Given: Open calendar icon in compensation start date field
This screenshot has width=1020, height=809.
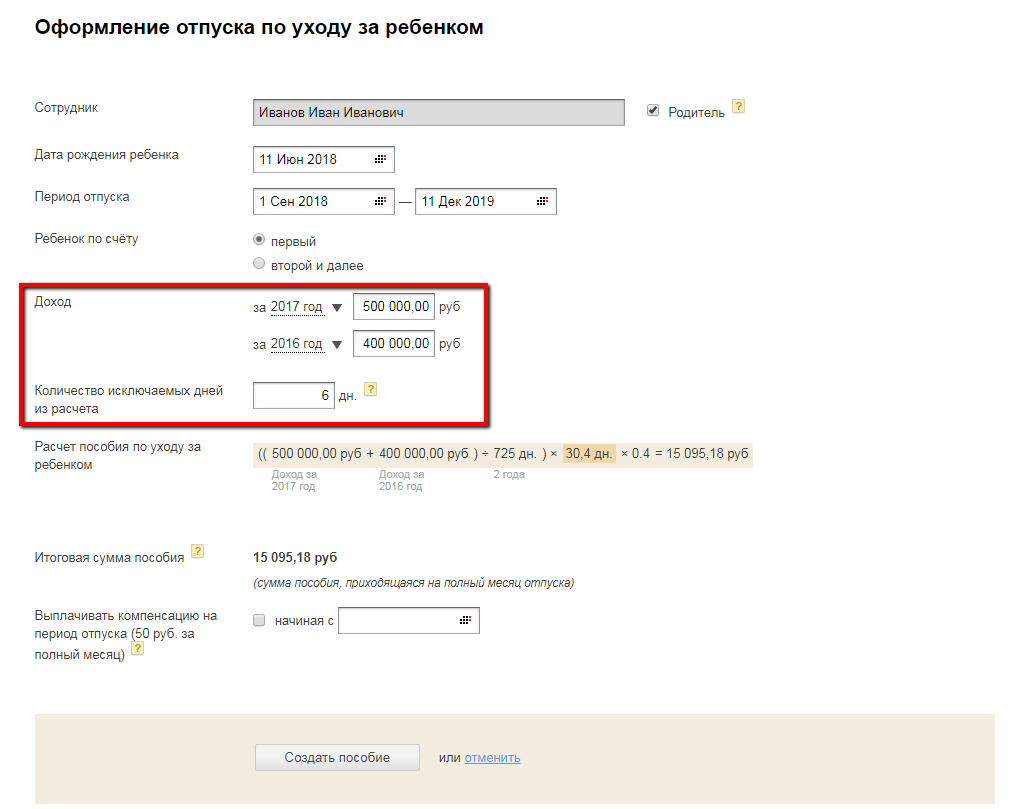Looking at the screenshot, I should pos(465,621).
